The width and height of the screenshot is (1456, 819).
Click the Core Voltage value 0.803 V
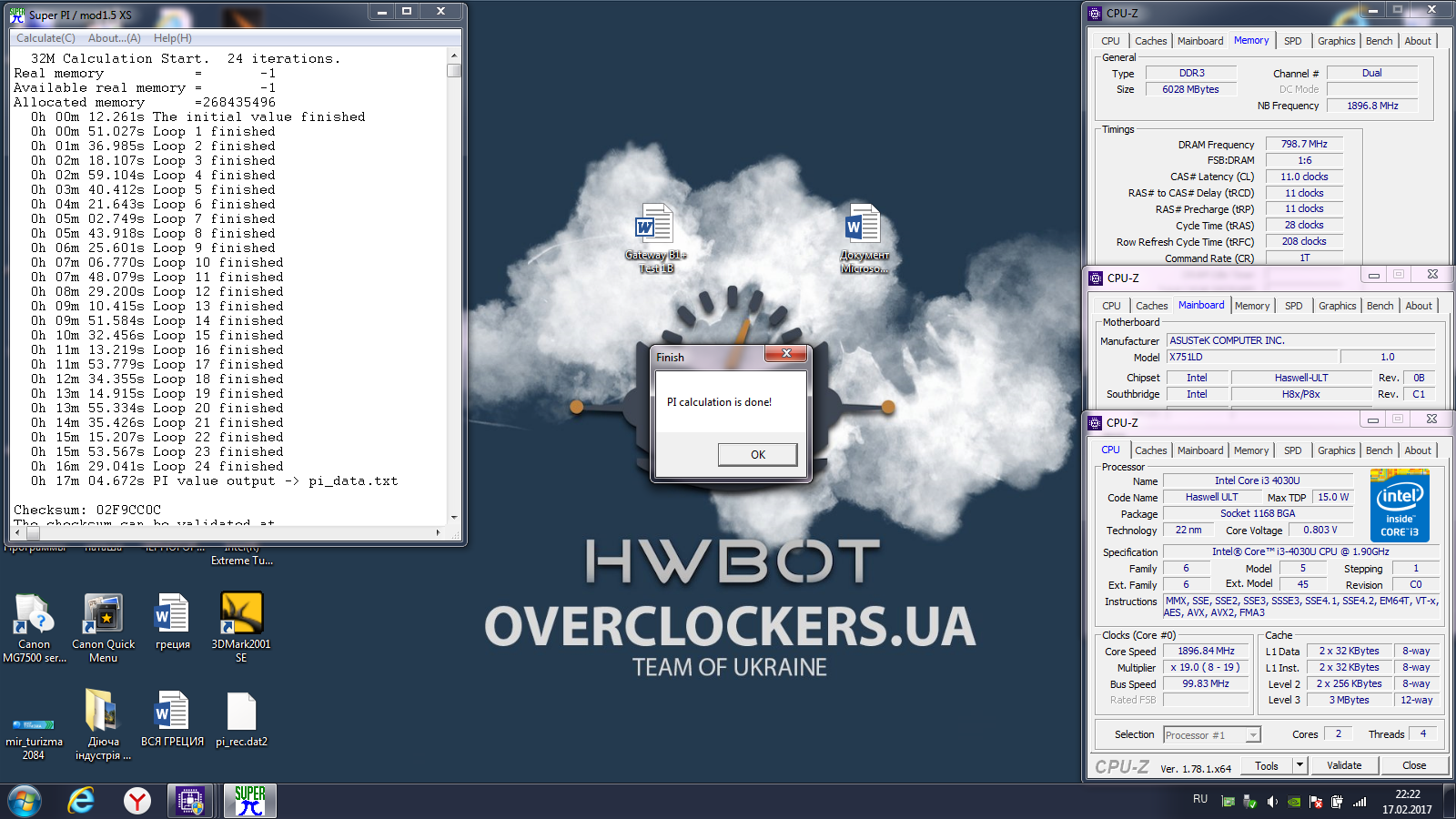(1320, 530)
